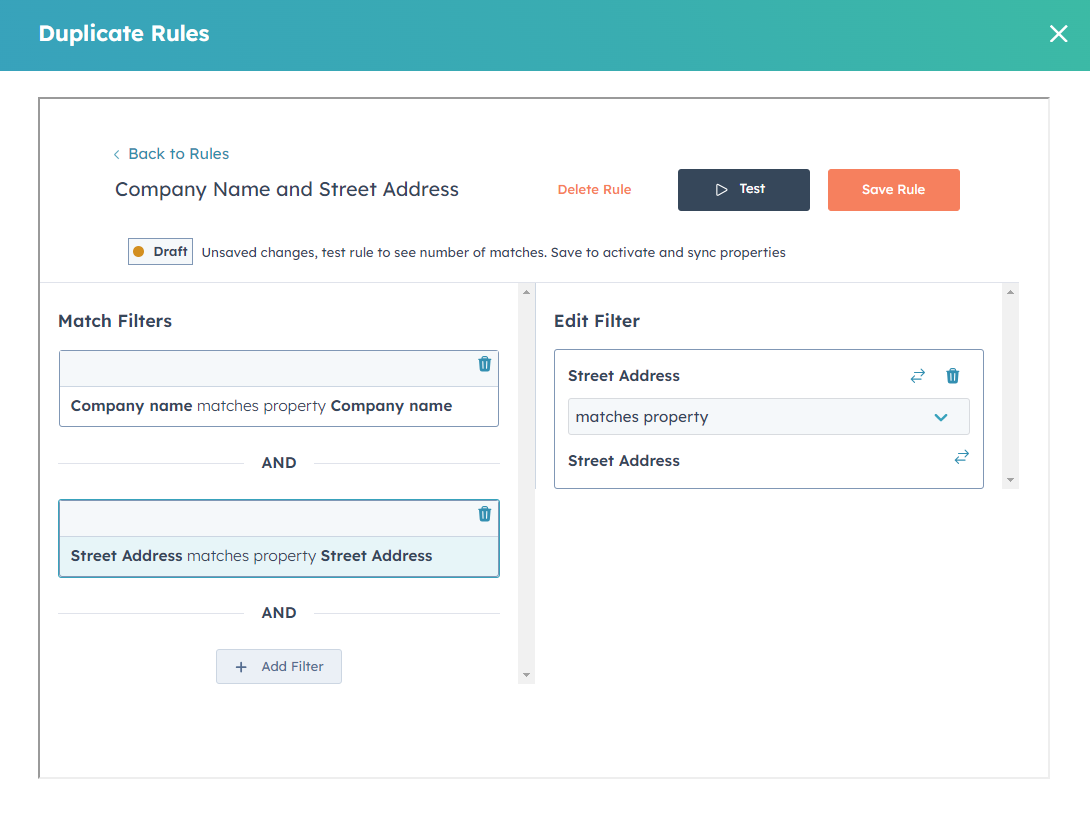
Task: Save the duplicate rule
Action: [893, 189]
